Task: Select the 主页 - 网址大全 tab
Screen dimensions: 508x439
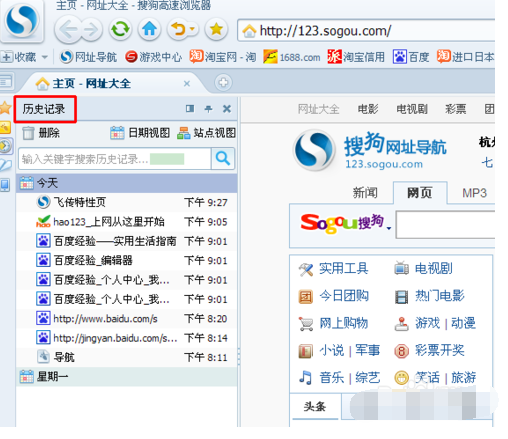Action: [x=110, y=83]
